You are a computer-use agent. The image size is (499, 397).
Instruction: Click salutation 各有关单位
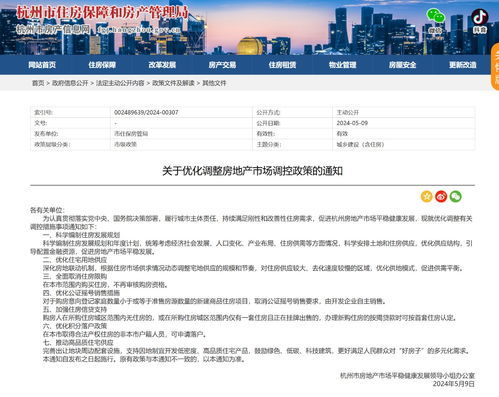46,210
